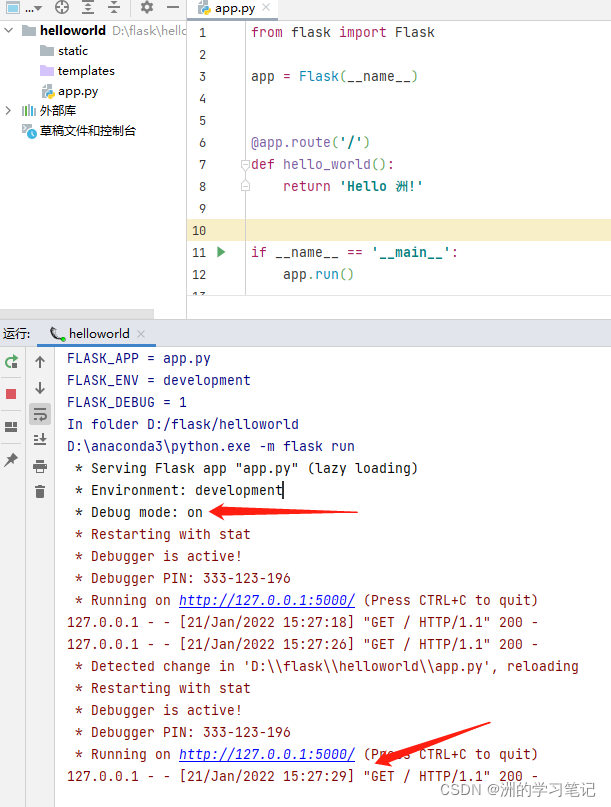Screen dimensions: 611x807
Task: Pin the run tab with pin icon
Action: [x=11, y=460]
